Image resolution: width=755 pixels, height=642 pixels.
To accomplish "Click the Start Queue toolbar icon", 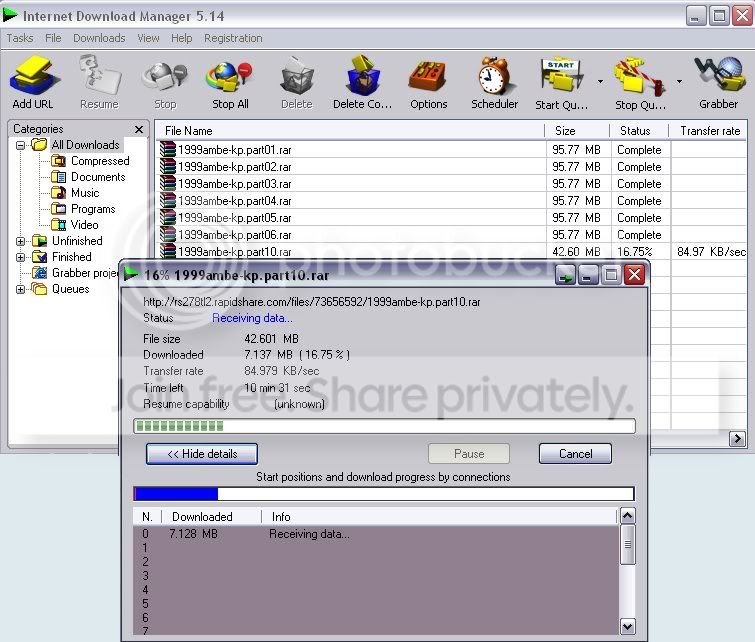I will pos(561,82).
